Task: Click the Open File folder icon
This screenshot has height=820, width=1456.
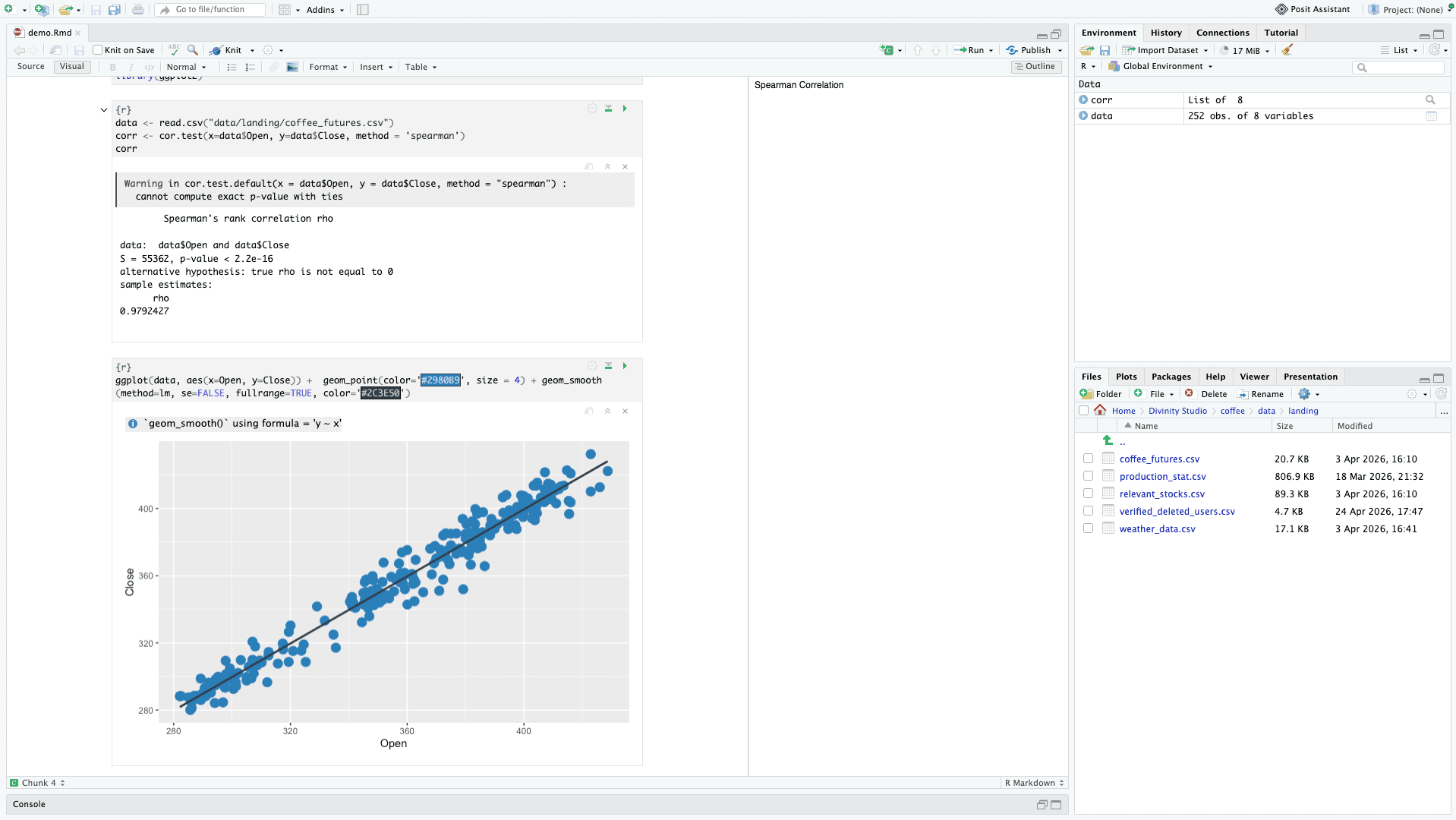Action: point(65,10)
